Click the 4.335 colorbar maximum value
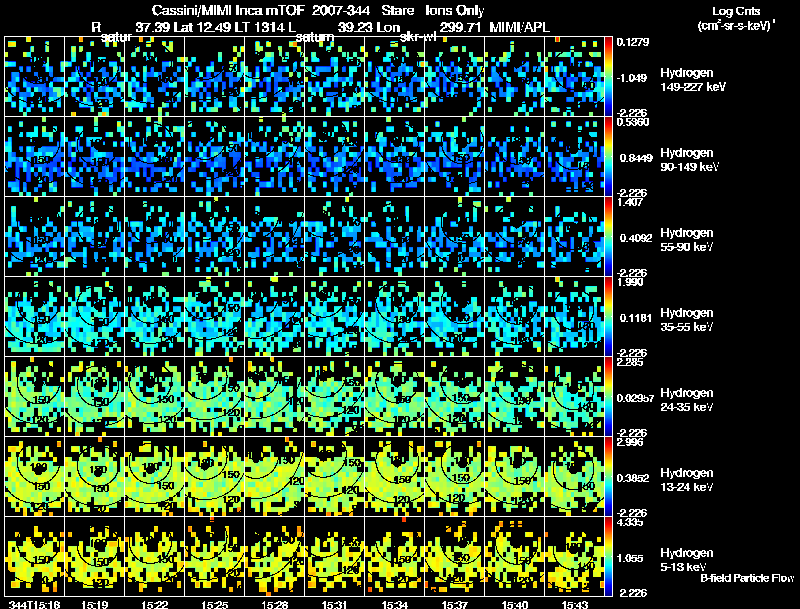This screenshot has height=609, width=800. (630, 522)
